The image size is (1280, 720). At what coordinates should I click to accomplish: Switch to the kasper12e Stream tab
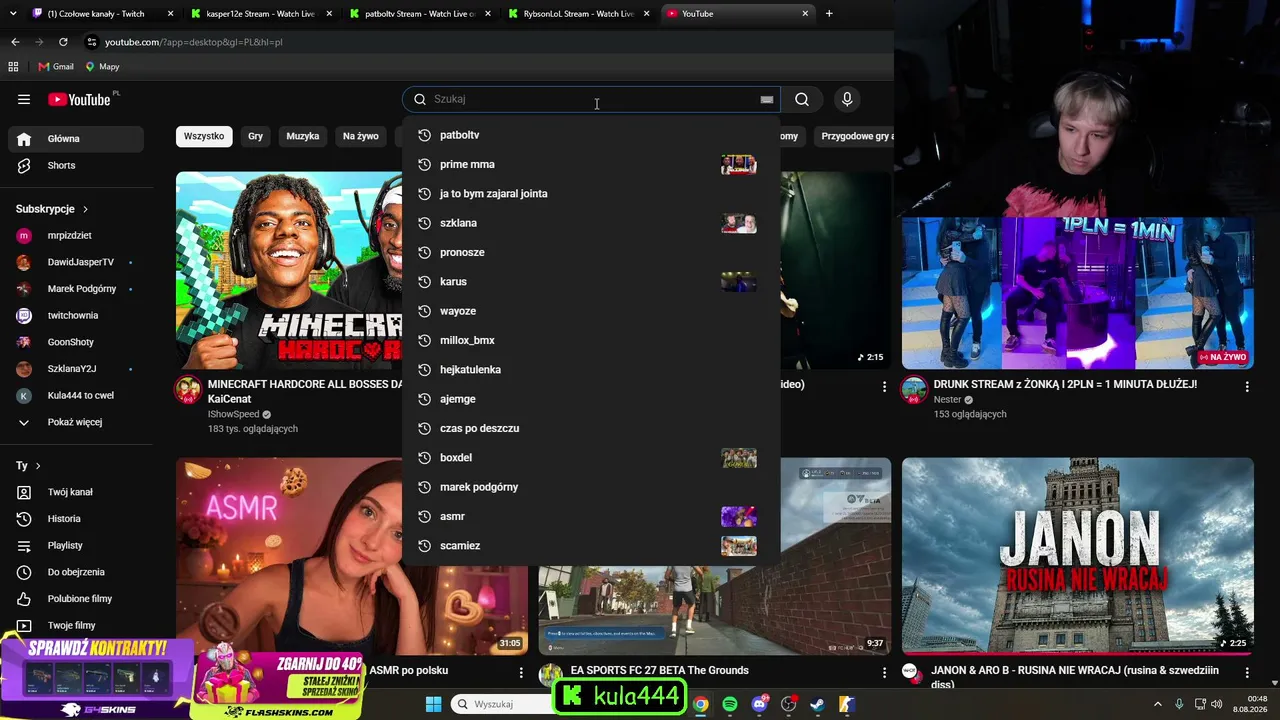(x=264, y=14)
